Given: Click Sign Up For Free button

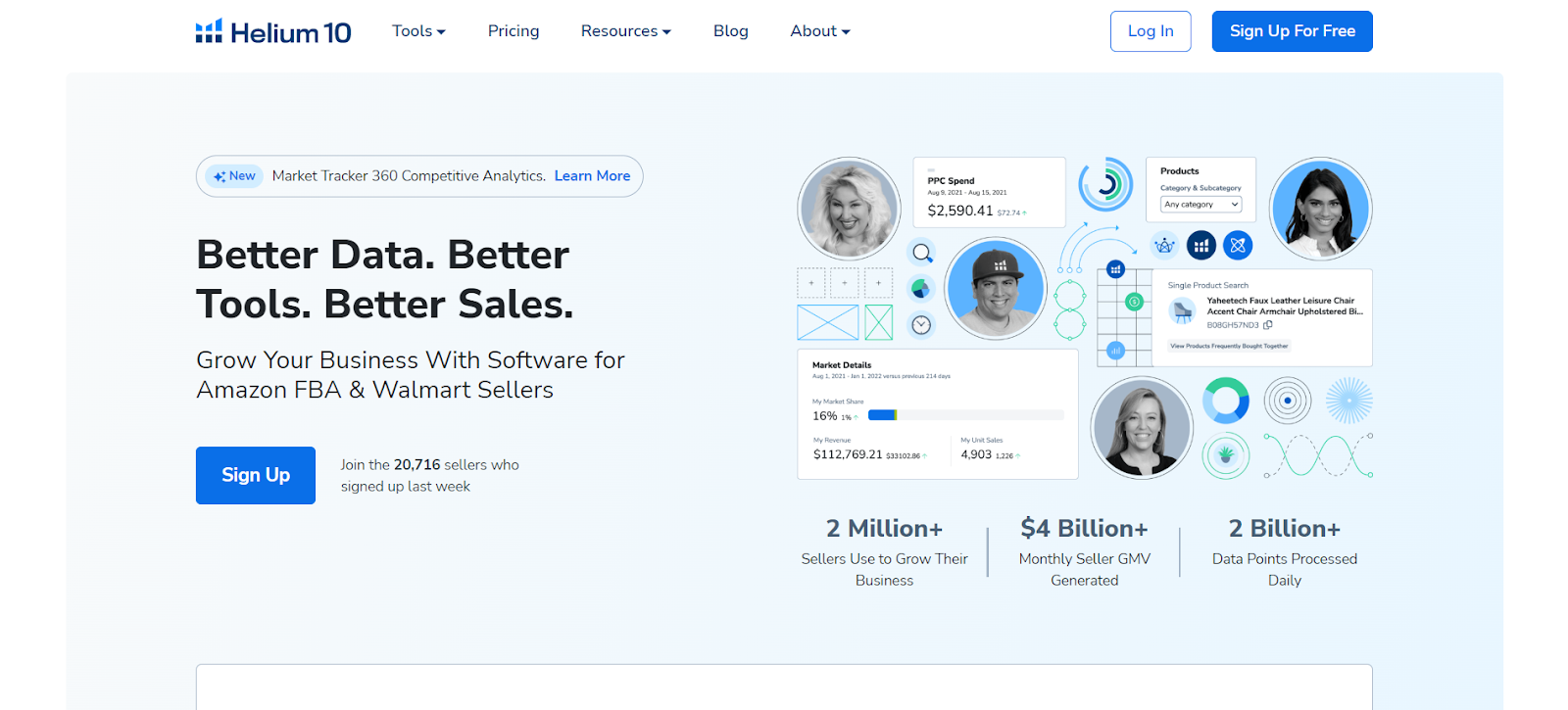Looking at the screenshot, I should [1292, 31].
